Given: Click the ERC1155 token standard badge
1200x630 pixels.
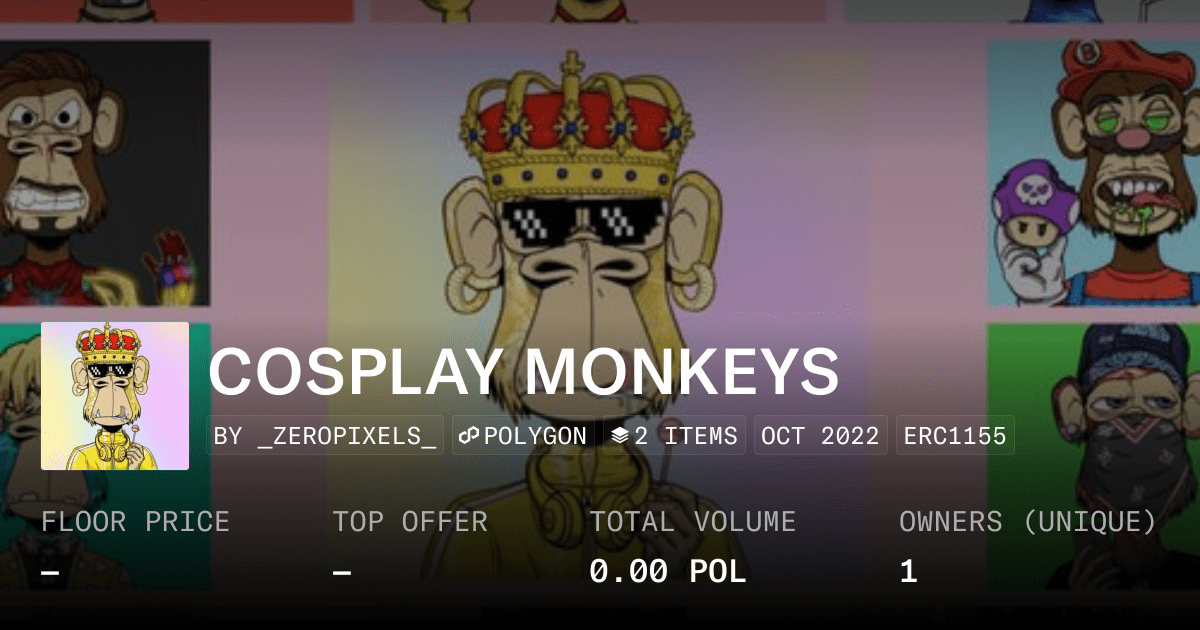Looking at the screenshot, I should point(955,436).
